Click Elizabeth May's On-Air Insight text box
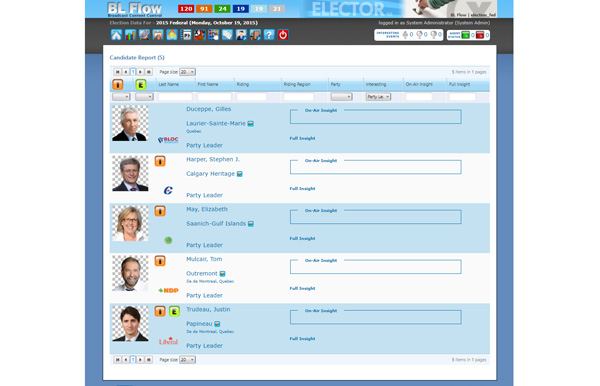 tap(375, 217)
